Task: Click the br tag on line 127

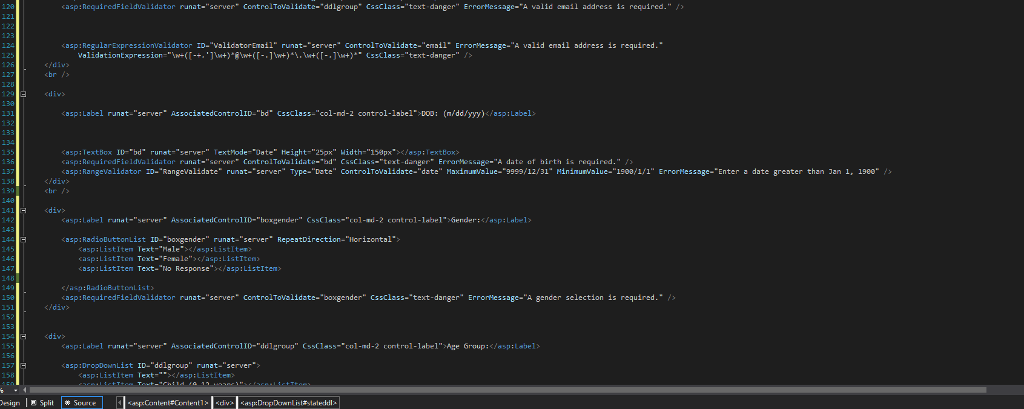Action: pos(57,75)
